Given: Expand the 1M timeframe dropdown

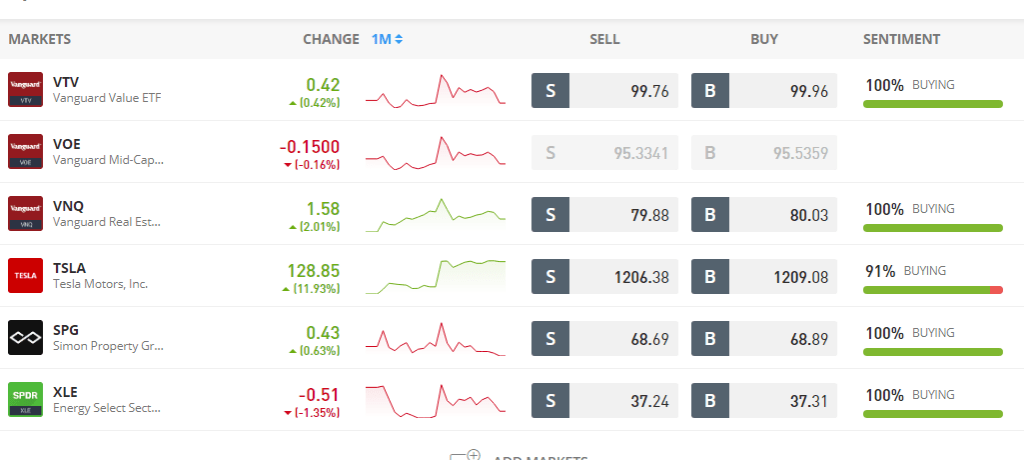Looking at the screenshot, I should [x=387, y=39].
